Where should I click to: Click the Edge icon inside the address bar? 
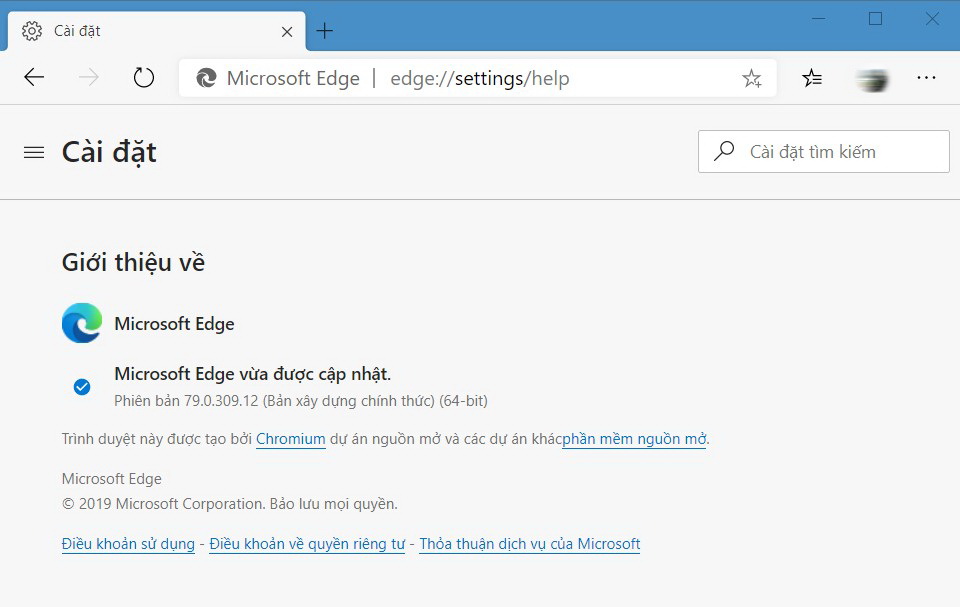tap(205, 77)
